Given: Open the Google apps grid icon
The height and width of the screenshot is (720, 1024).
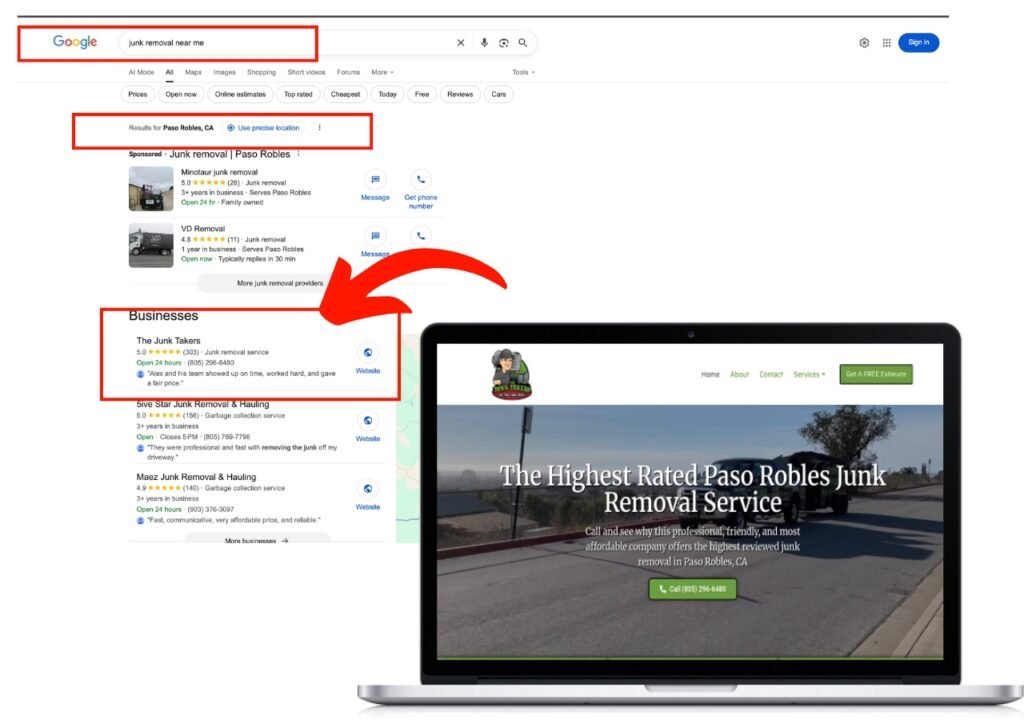Looking at the screenshot, I should [x=886, y=42].
